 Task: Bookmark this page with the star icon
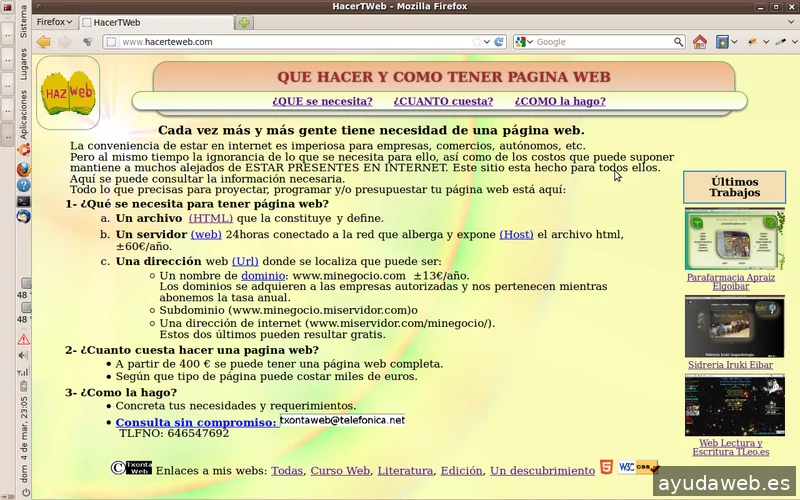click(476, 42)
